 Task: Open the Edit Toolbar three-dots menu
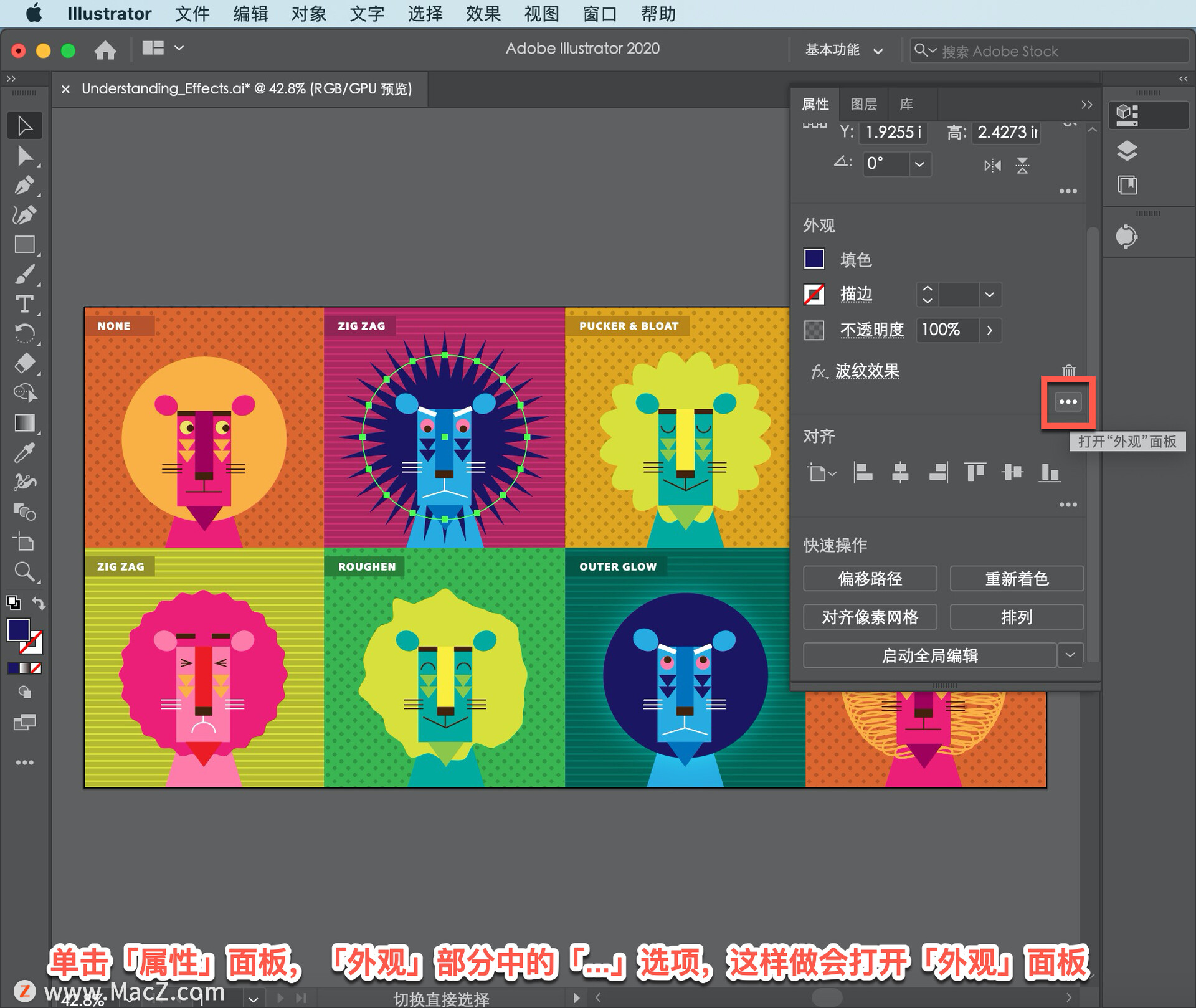[25, 763]
